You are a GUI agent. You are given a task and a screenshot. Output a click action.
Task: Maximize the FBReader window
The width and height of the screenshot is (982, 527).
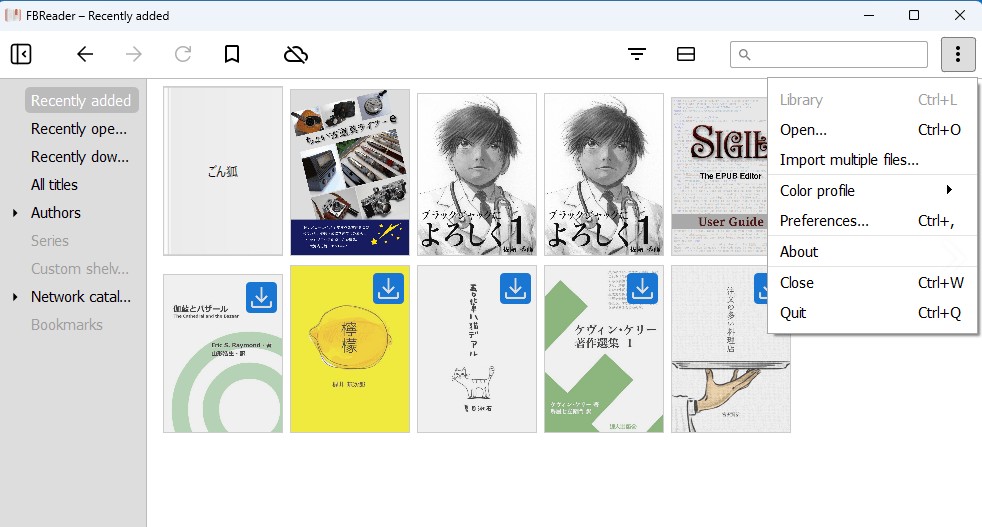click(914, 15)
